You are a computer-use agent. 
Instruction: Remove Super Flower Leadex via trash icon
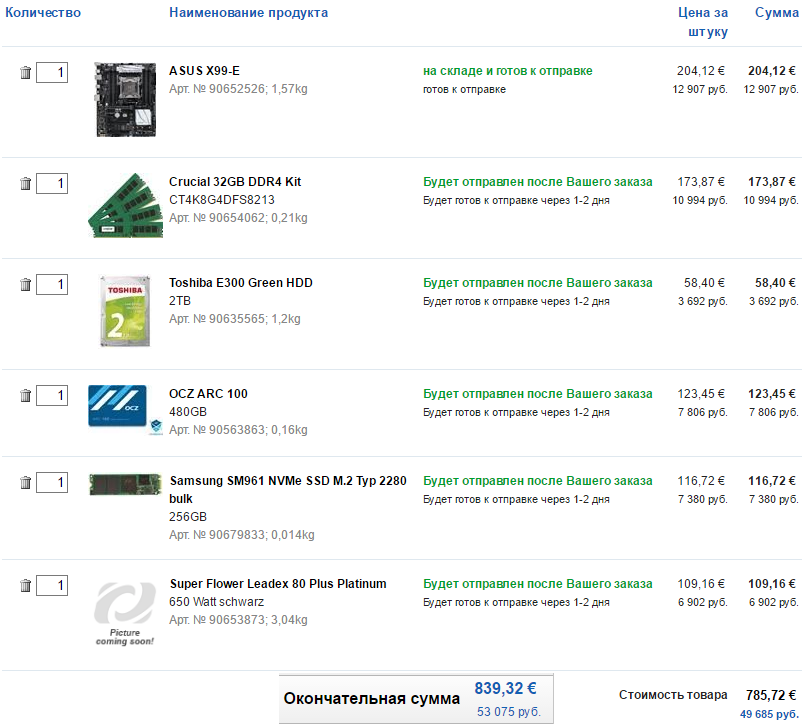pyautogui.click(x=26, y=585)
